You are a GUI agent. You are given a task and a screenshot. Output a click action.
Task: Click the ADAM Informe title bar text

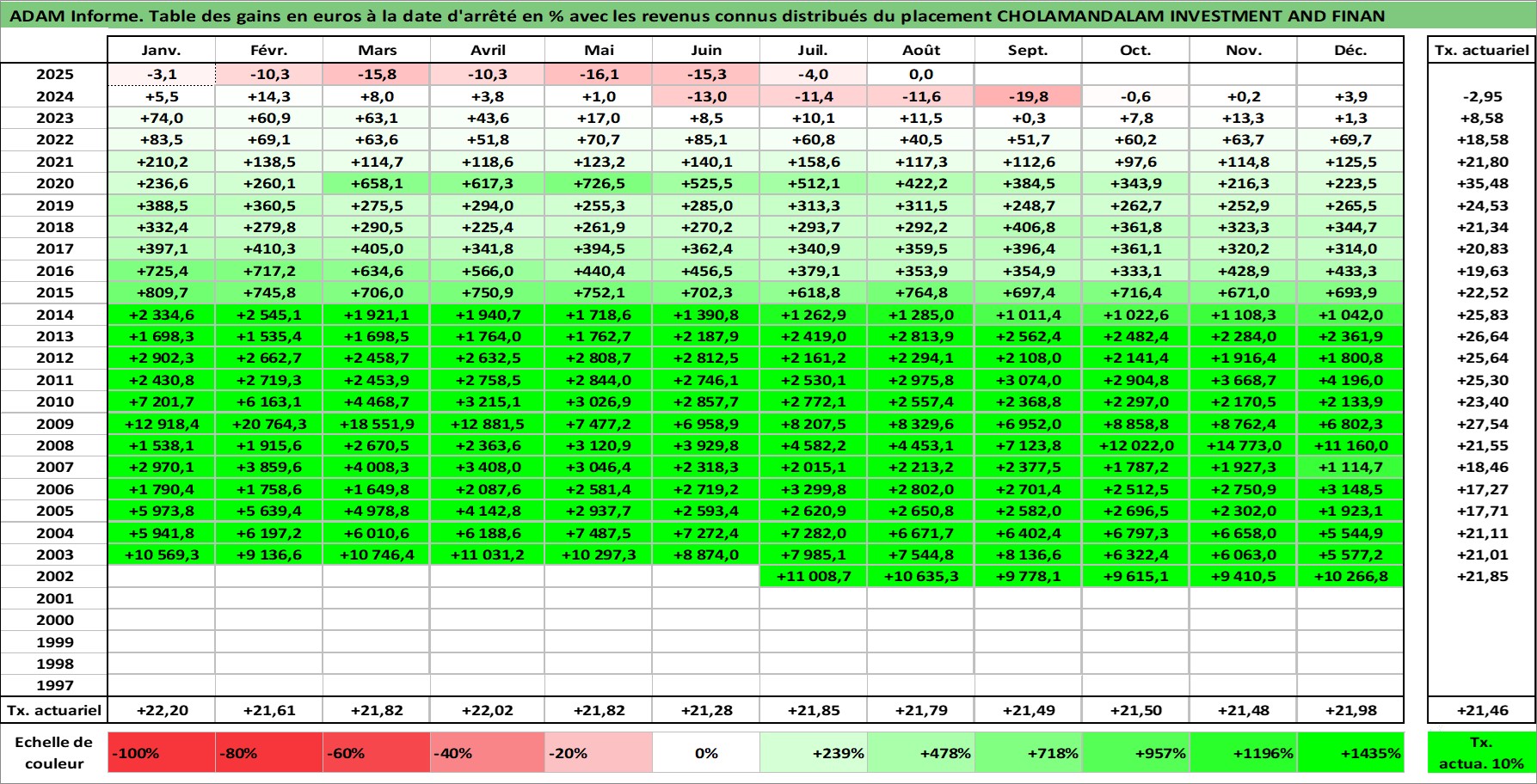(698, 15)
